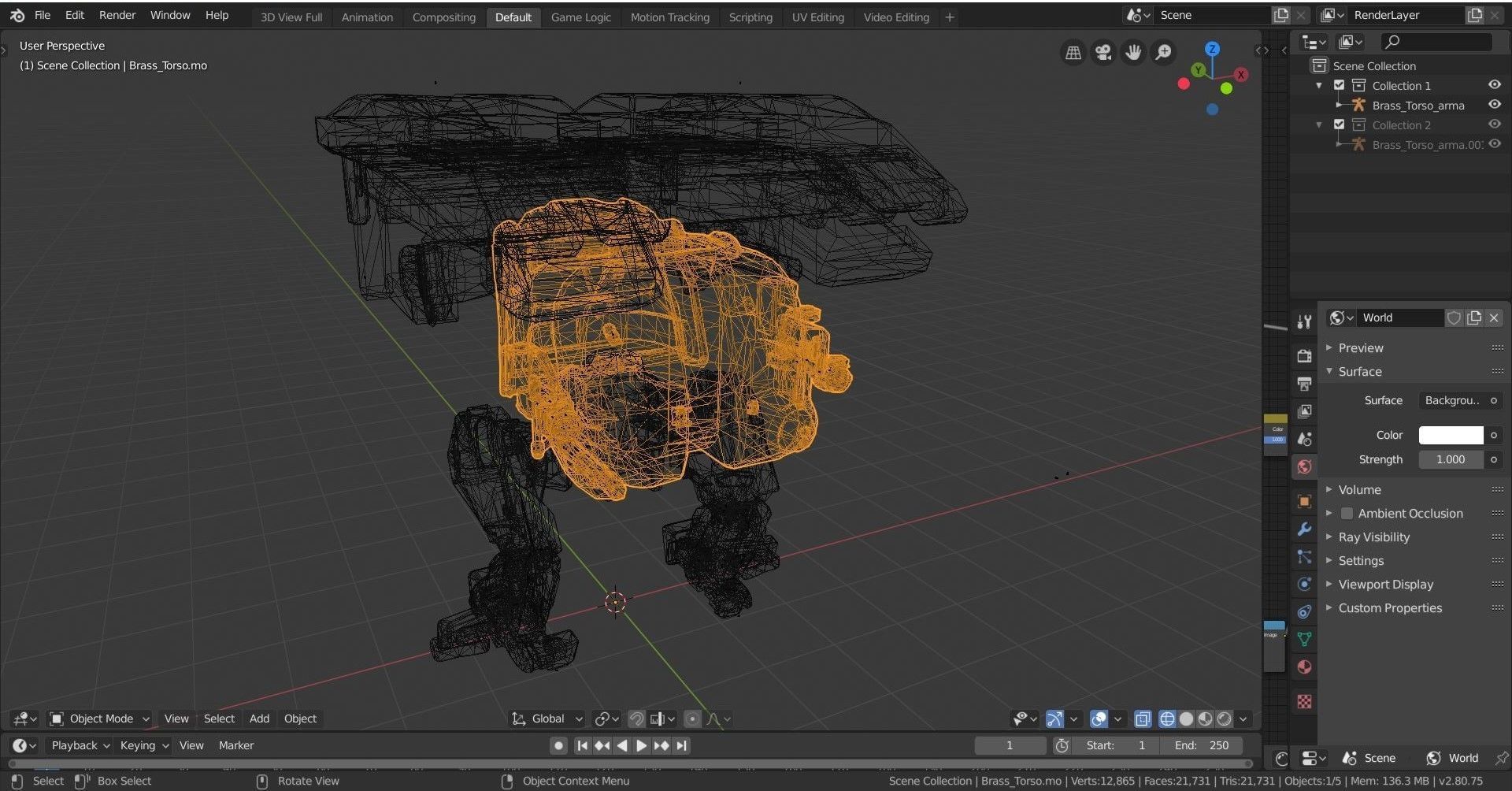Adjust the Strength value field

coord(1451,459)
